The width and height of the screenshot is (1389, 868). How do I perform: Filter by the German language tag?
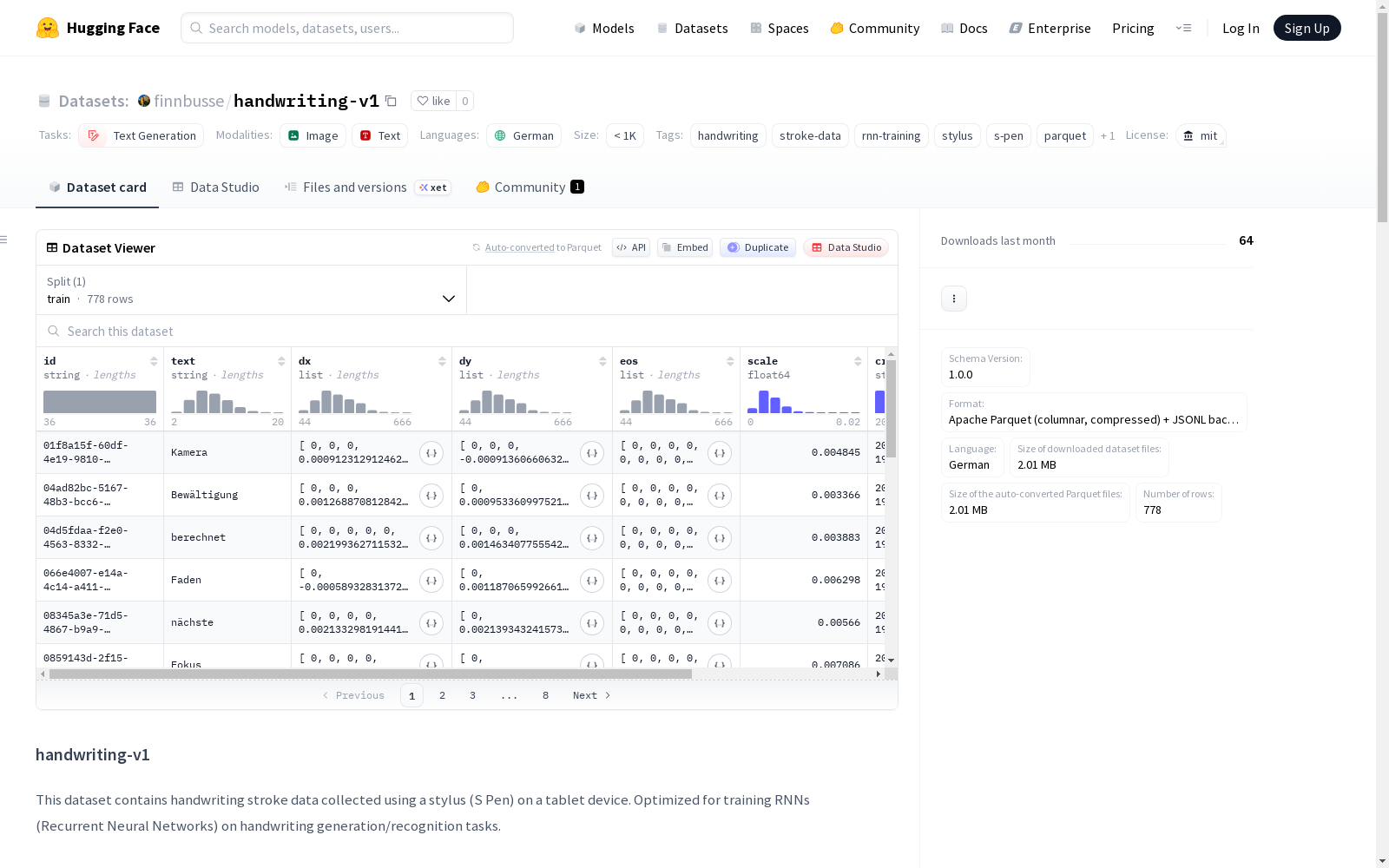(x=523, y=135)
